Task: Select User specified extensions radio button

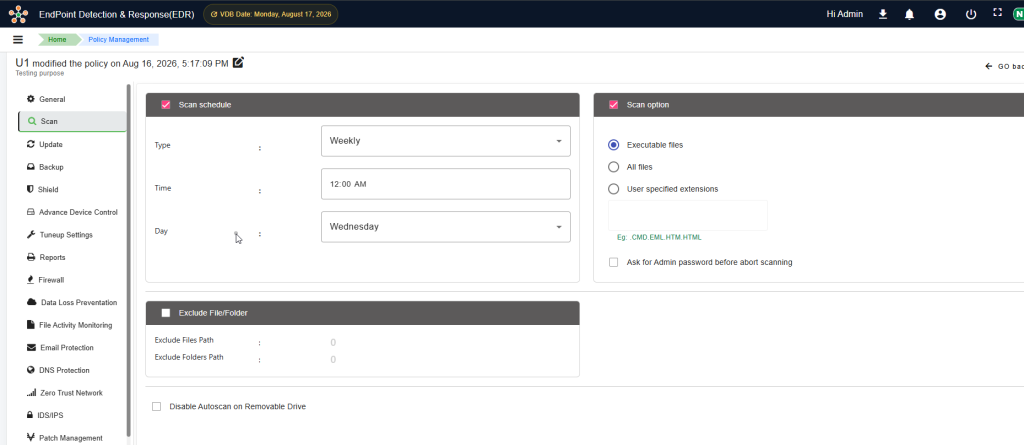Action: 613,189
